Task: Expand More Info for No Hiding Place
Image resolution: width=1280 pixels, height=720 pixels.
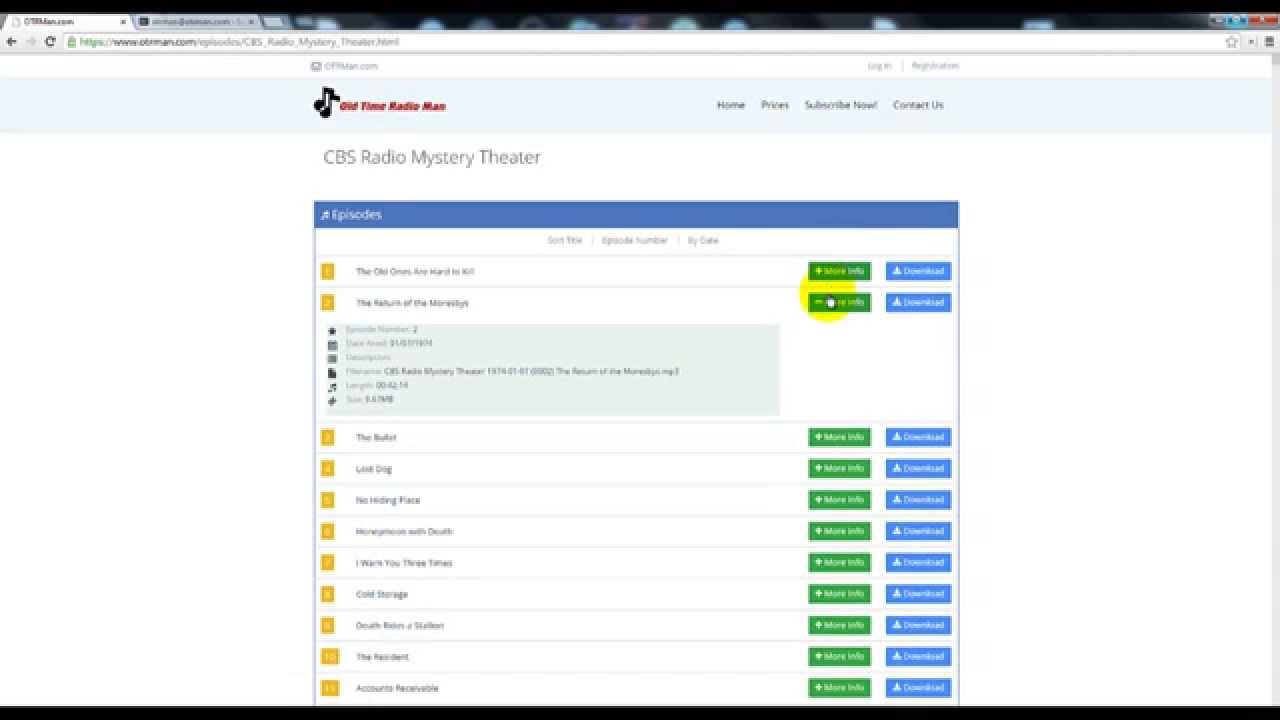Action: point(839,499)
